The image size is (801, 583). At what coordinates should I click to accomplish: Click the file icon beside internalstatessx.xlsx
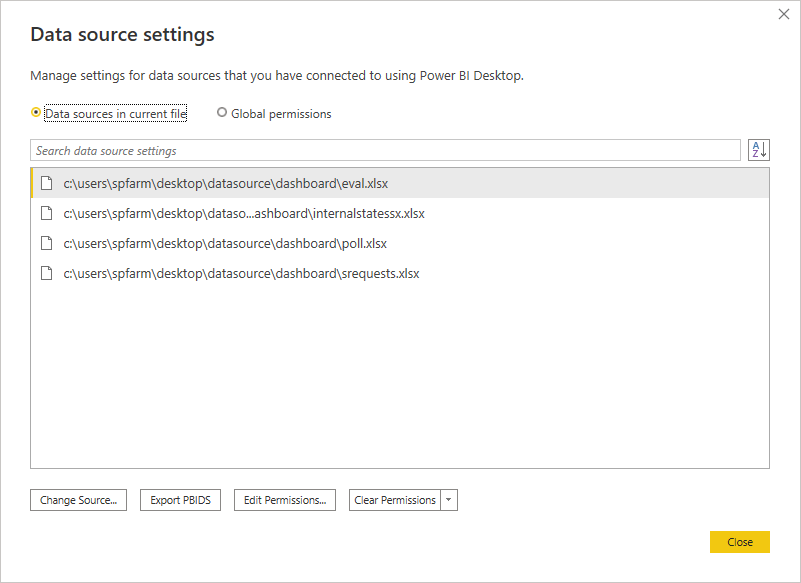point(46,213)
